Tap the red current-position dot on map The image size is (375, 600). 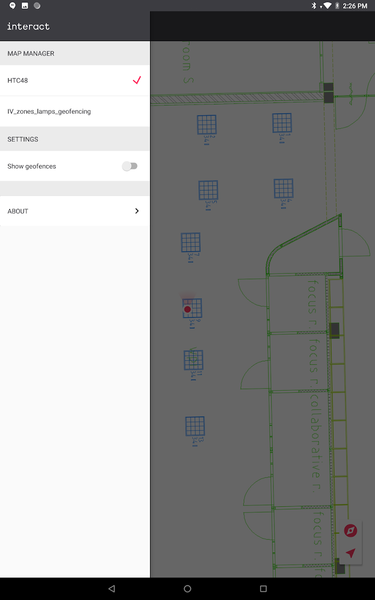(188, 309)
